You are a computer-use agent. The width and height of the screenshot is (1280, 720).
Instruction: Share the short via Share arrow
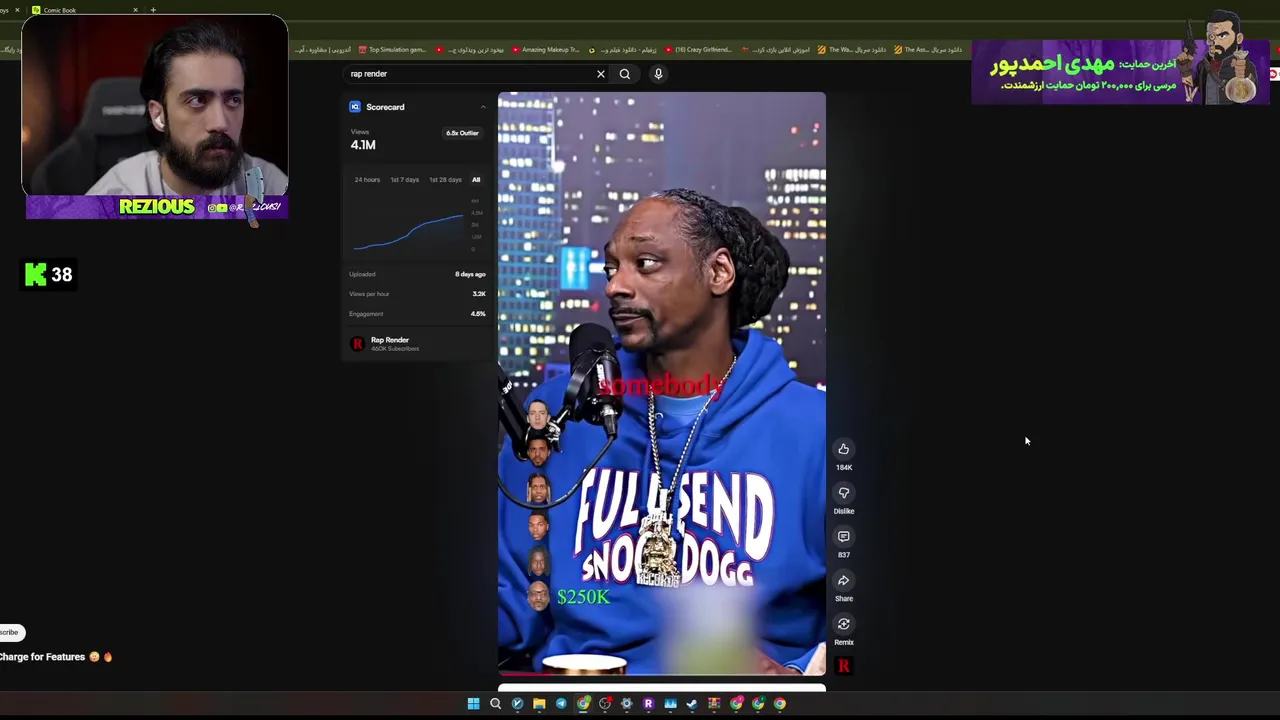pos(844,581)
